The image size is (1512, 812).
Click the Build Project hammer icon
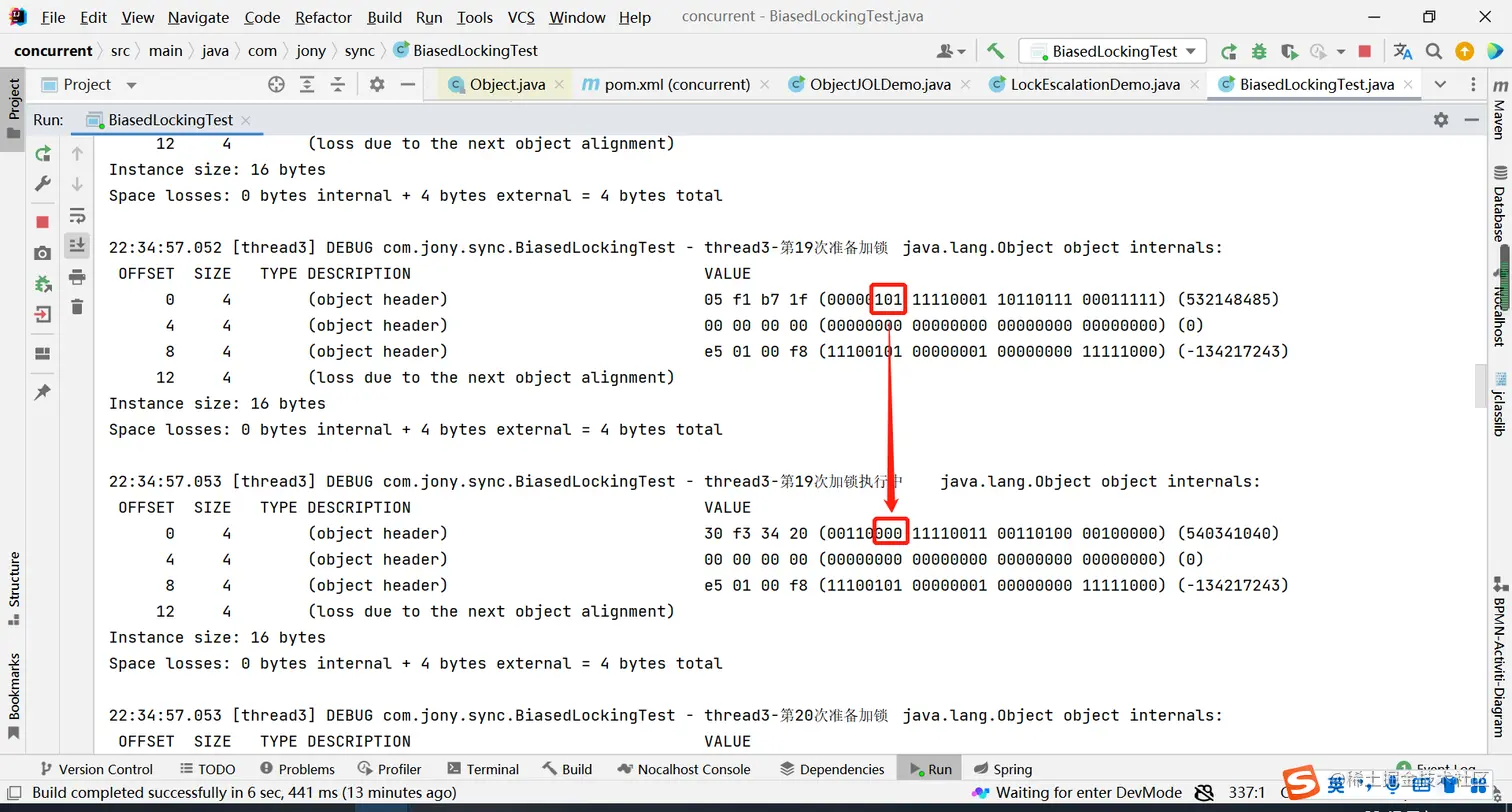click(x=995, y=51)
